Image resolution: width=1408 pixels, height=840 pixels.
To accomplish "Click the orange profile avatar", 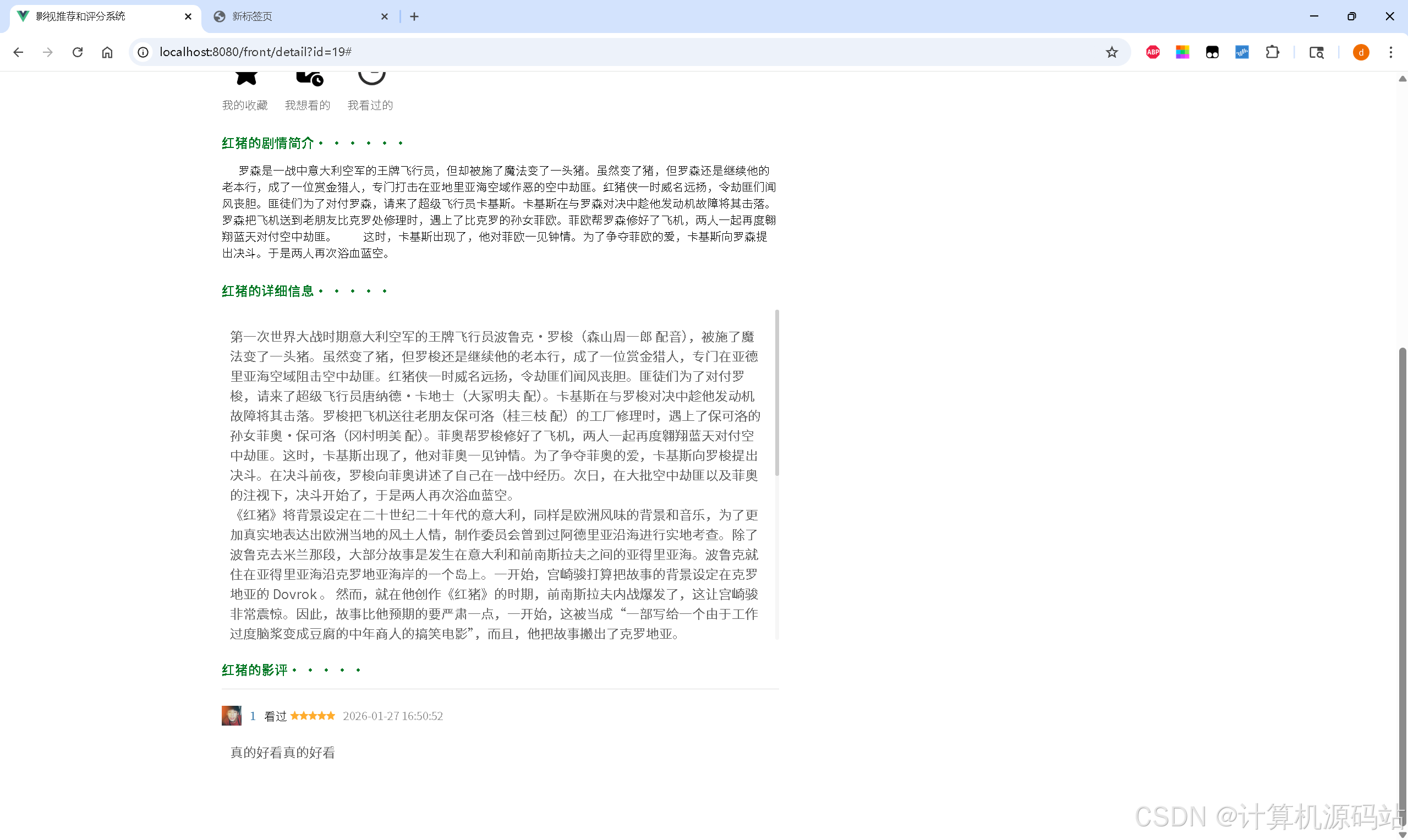I will click(1360, 52).
